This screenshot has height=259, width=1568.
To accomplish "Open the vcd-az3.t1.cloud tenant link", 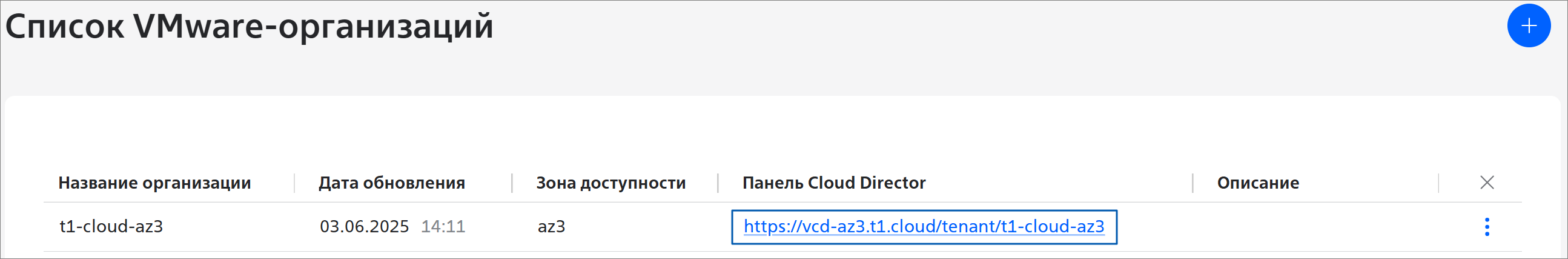I will 924,227.
